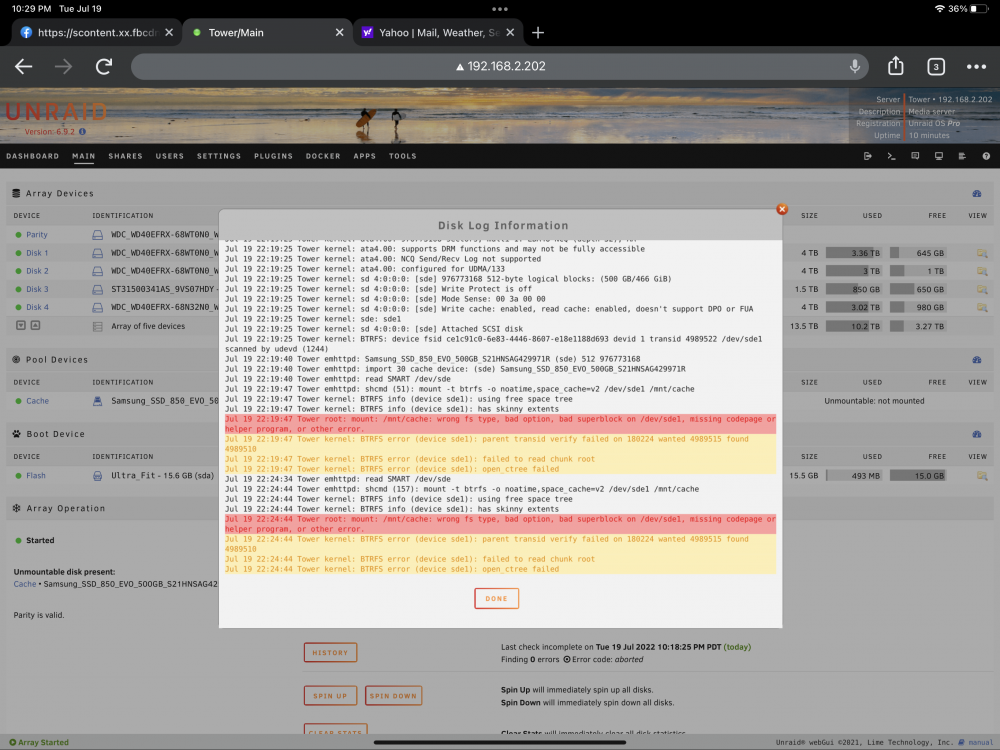This screenshot has width=1000, height=750.
Task: Open the Disk 1 device link
Action: coord(37,253)
